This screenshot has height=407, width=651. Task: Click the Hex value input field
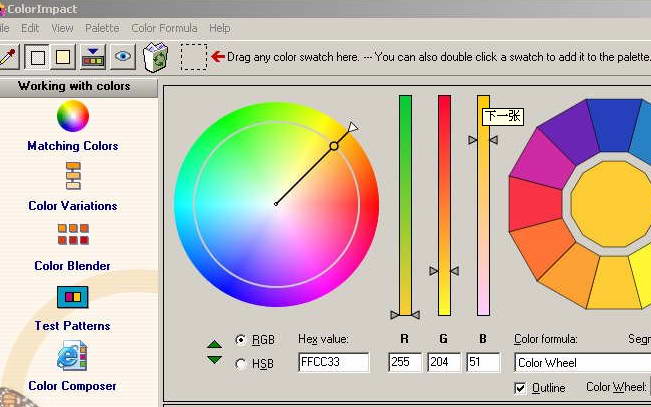click(333, 362)
